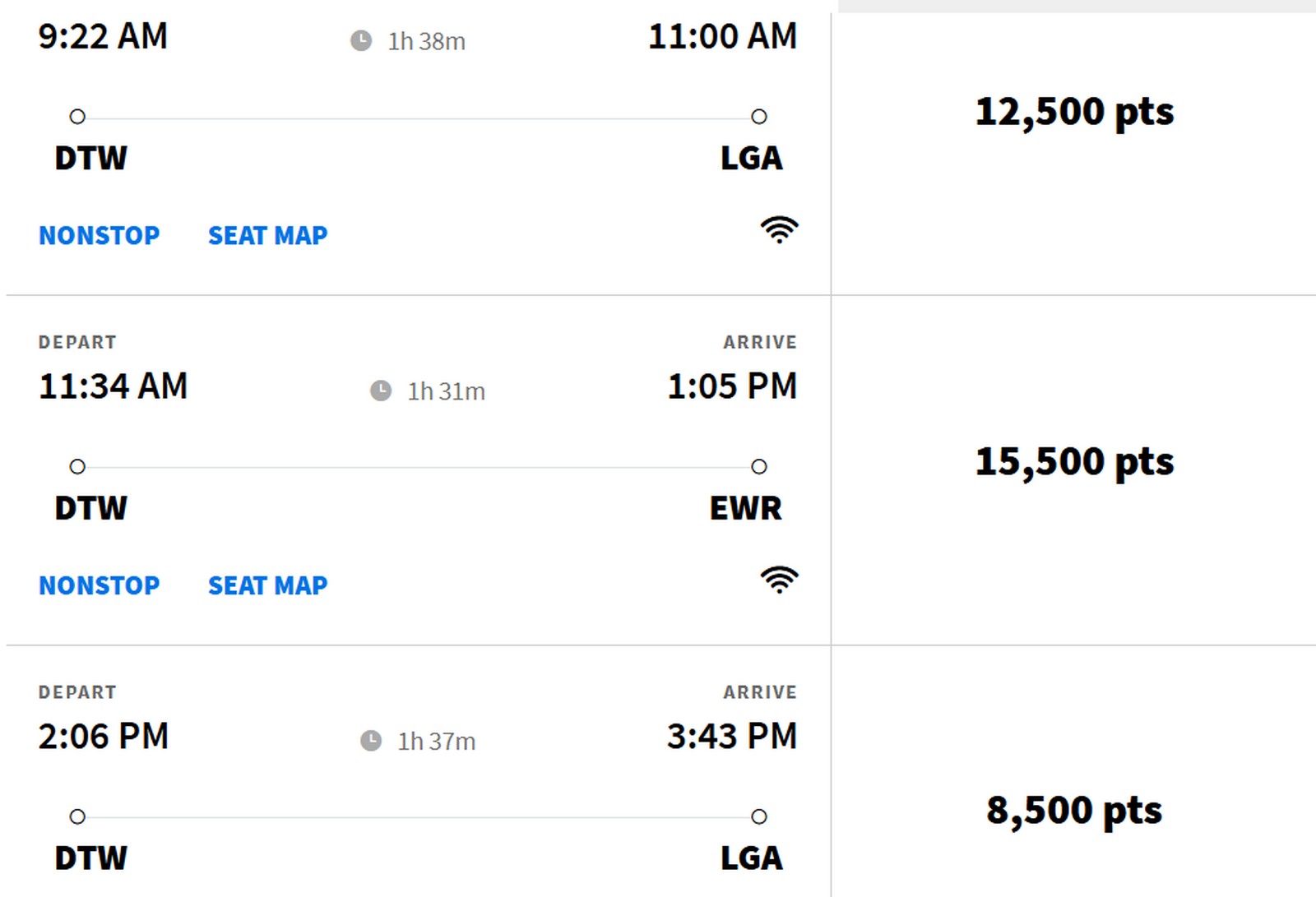The width and height of the screenshot is (1316, 897).
Task: Click the 11:34 AM departure time
Action: tap(114, 386)
